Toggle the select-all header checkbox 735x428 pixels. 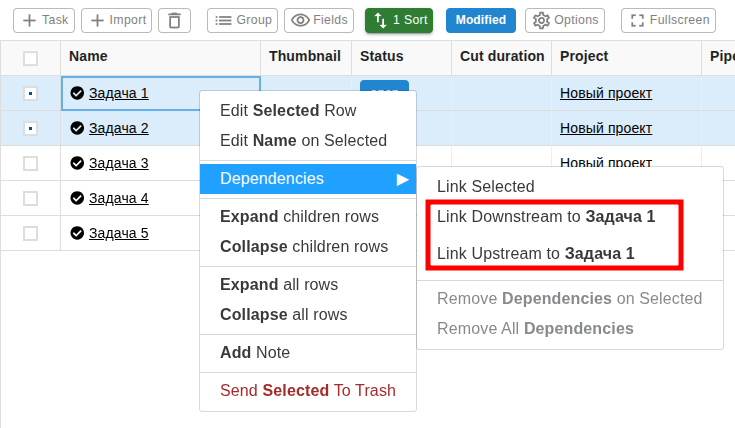pyautogui.click(x=30, y=57)
